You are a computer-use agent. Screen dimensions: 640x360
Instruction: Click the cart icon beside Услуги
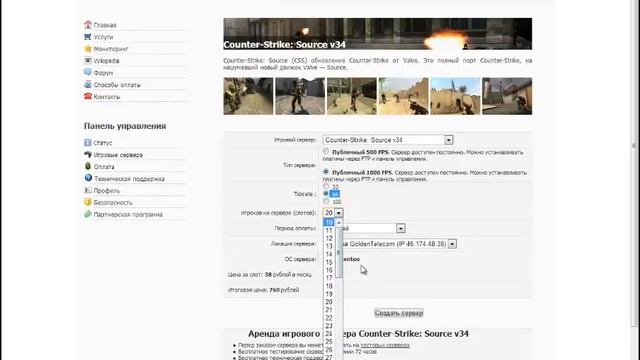click(88, 37)
